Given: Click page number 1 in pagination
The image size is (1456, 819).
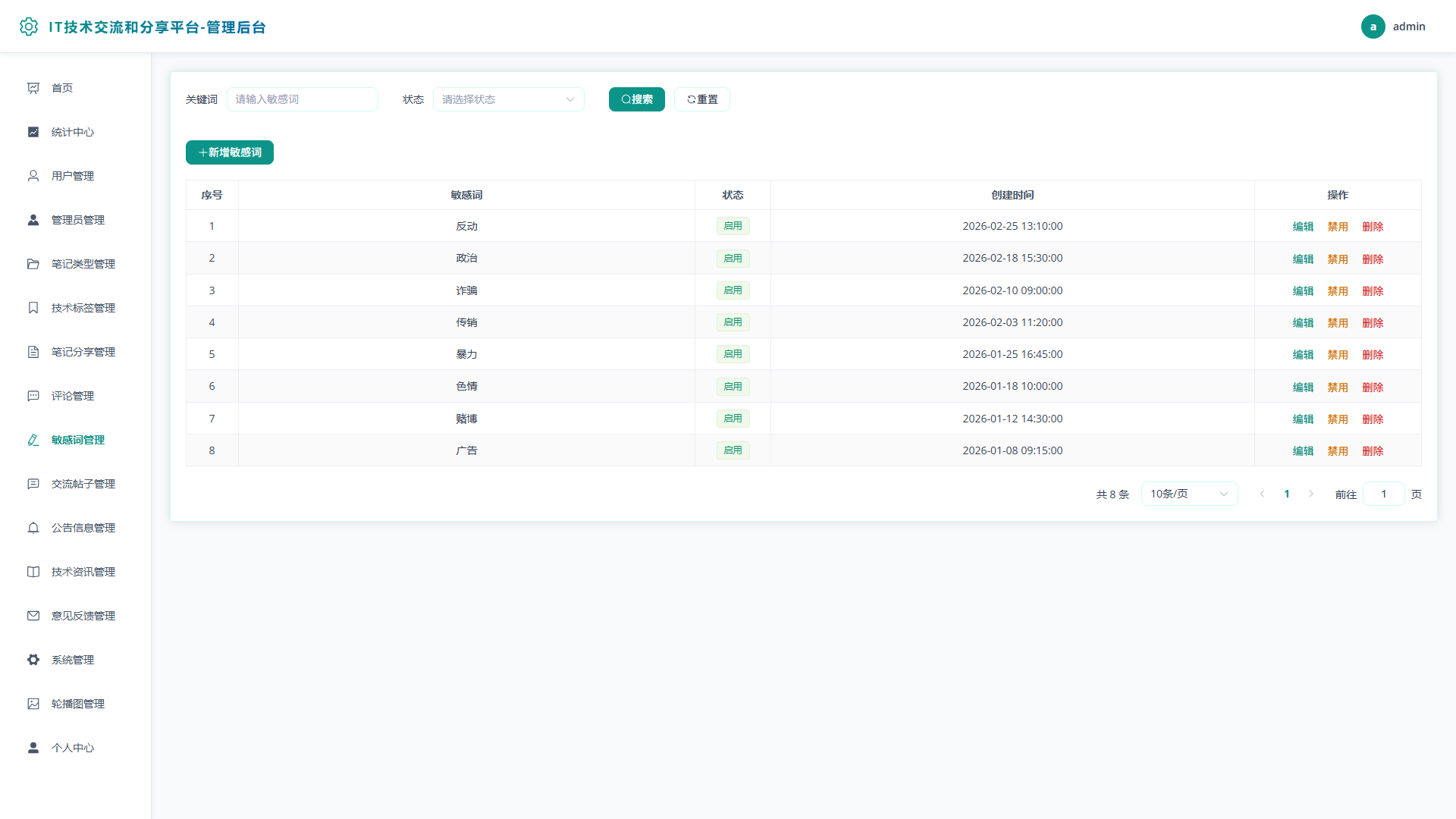Looking at the screenshot, I should (x=1287, y=494).
